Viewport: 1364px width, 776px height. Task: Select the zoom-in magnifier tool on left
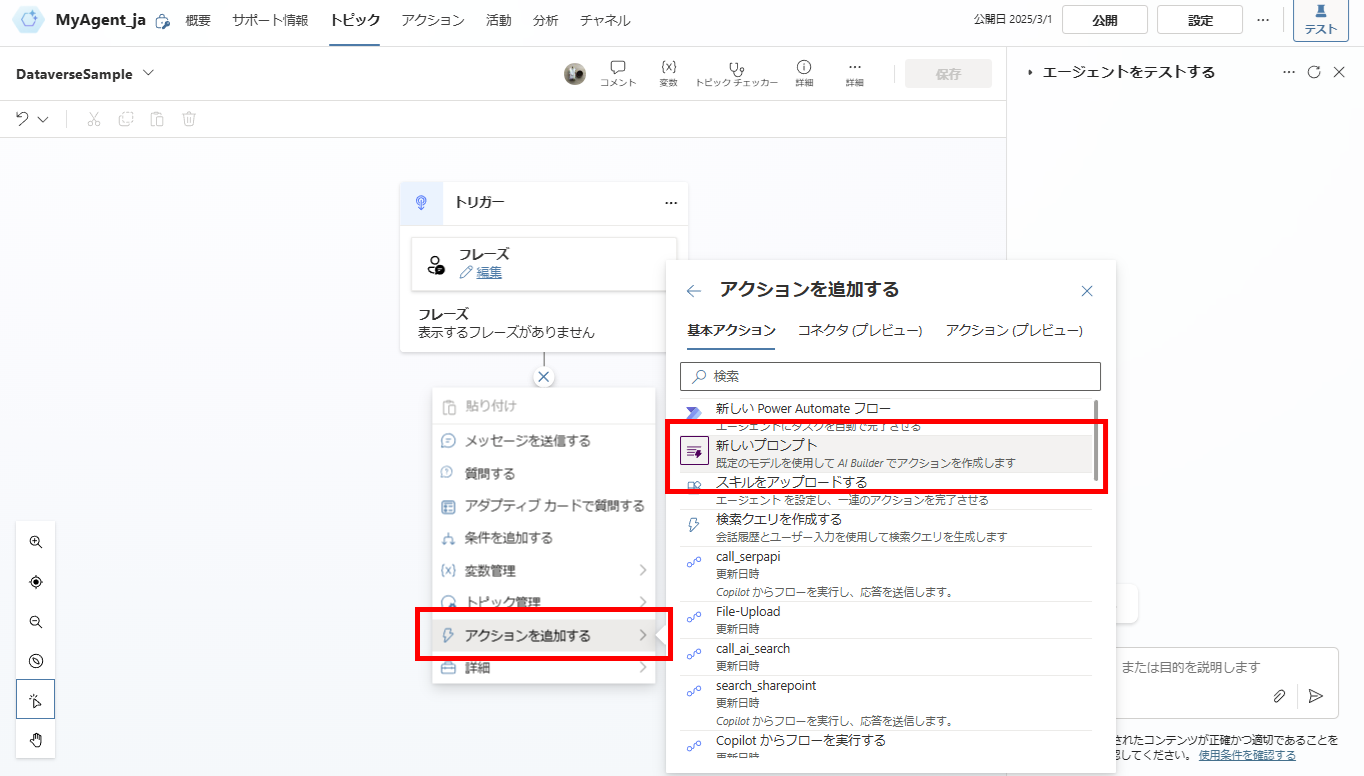coord(35,541)
